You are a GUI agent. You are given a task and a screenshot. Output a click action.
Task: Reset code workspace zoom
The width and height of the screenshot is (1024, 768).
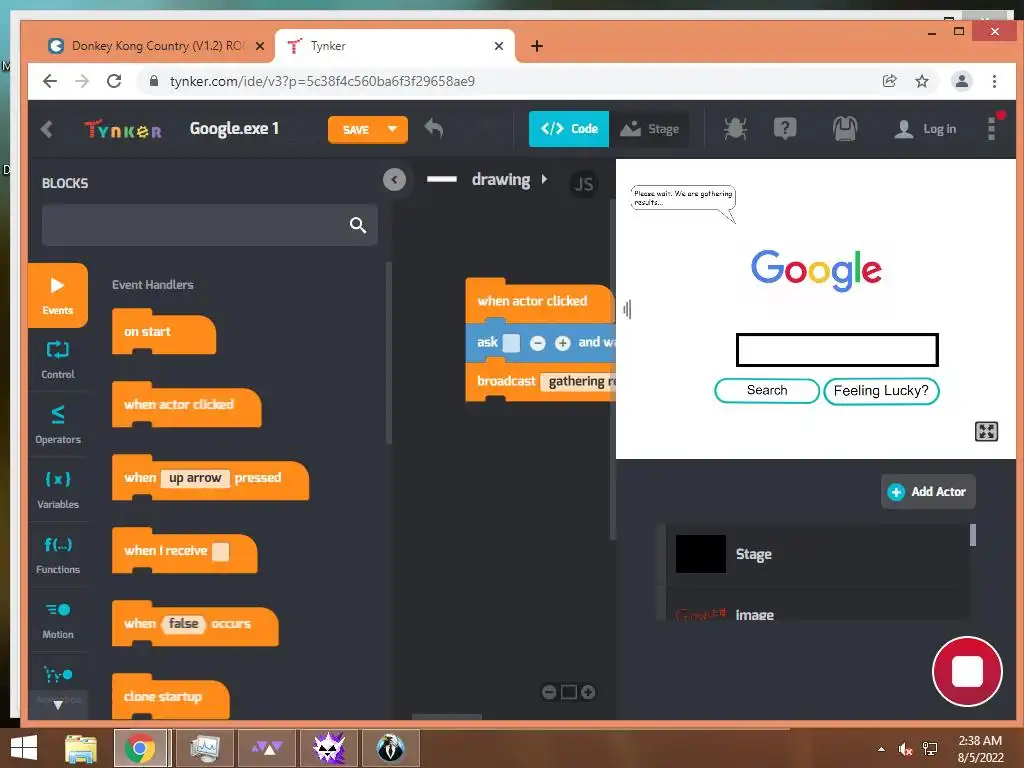[x=569, y=692]
